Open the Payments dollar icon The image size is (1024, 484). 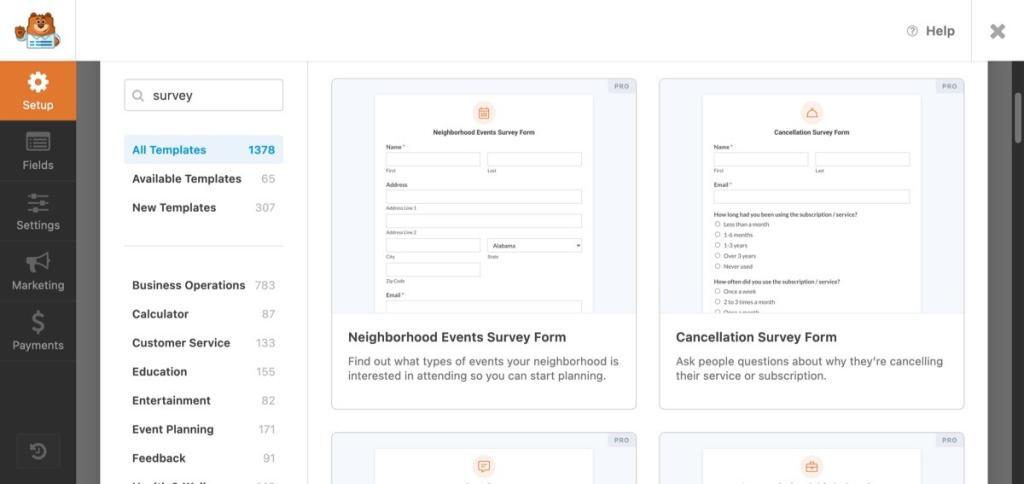coord(38,322)
